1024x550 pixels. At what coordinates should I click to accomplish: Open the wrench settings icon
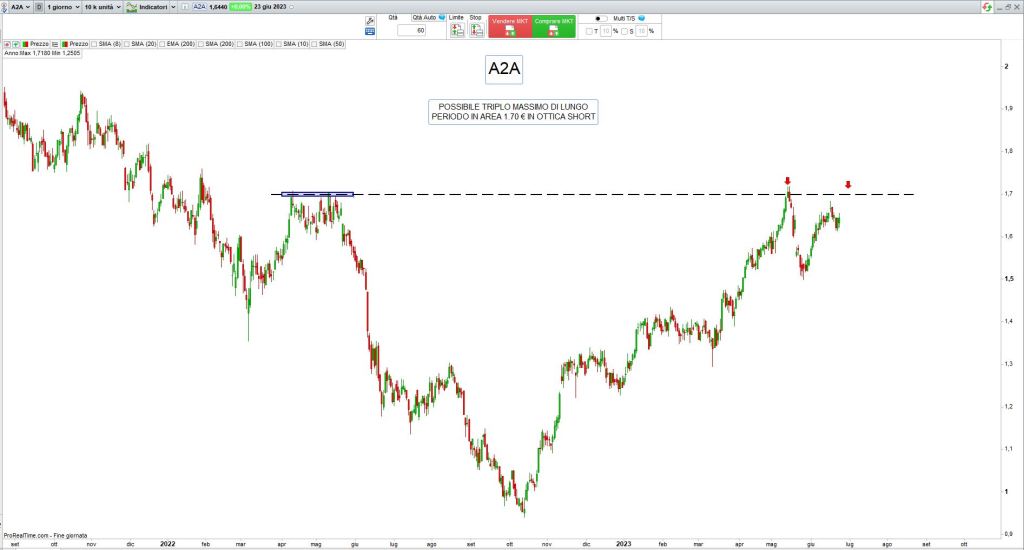[x=370, y=19]
